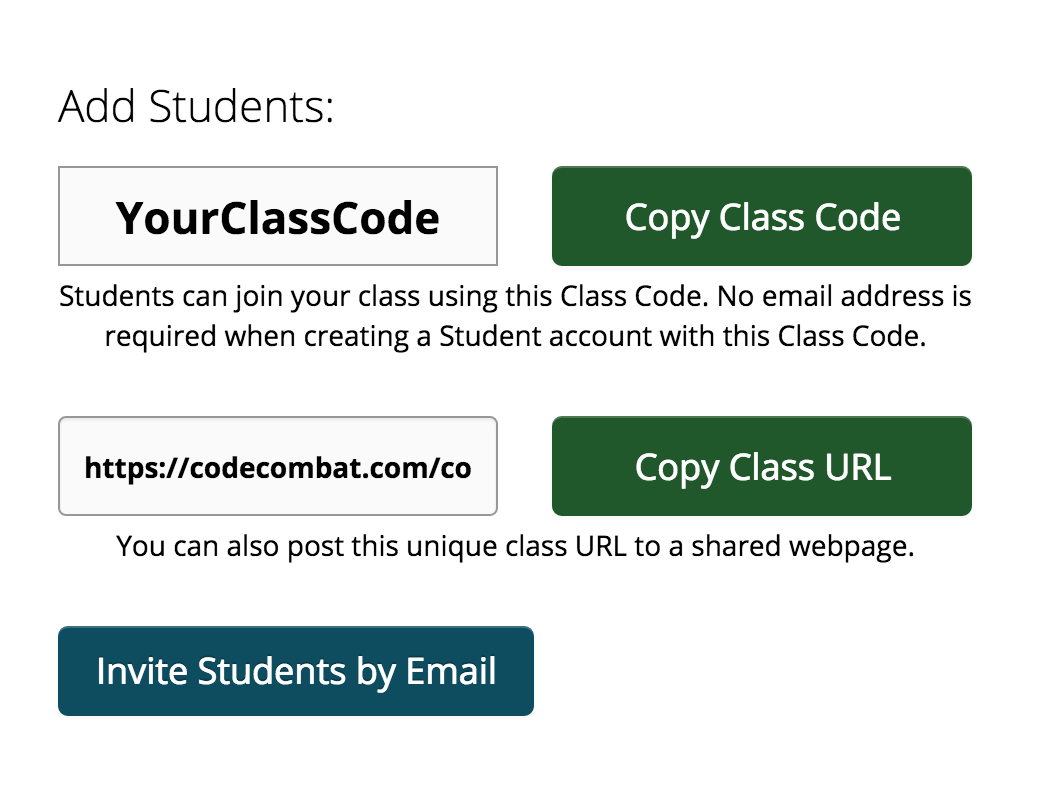This screenshot has width=1040, height=790.
Task: Click the Add Students heading
Action: 196,106
